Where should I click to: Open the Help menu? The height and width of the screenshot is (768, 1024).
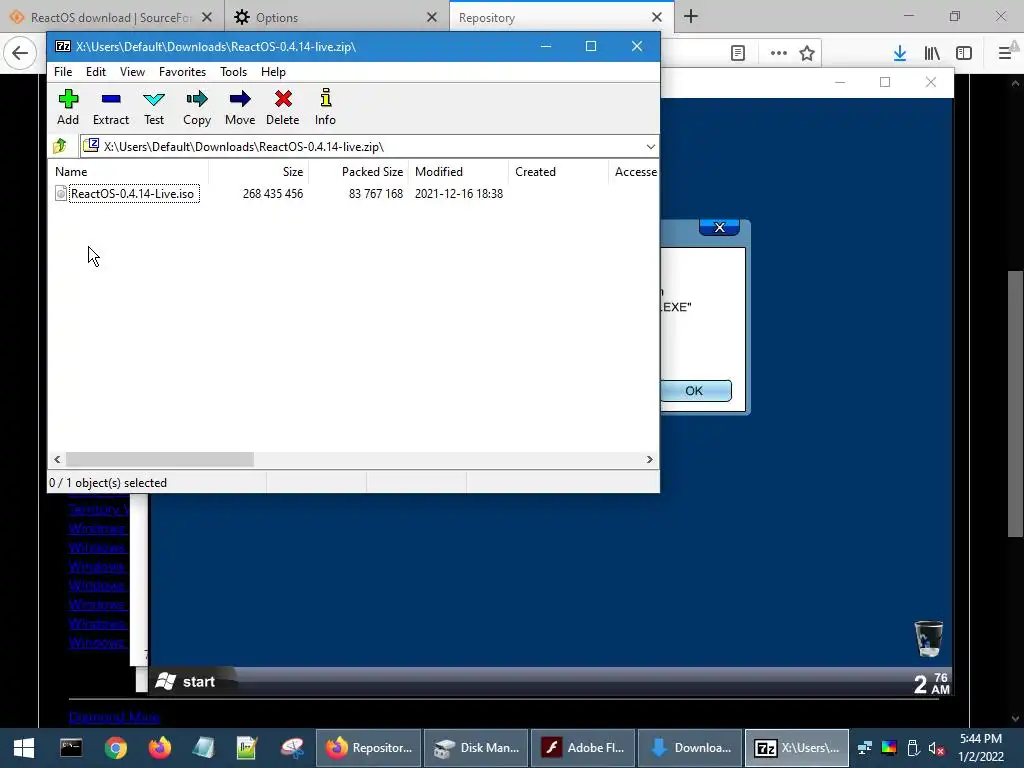click(x=273, y=72)
